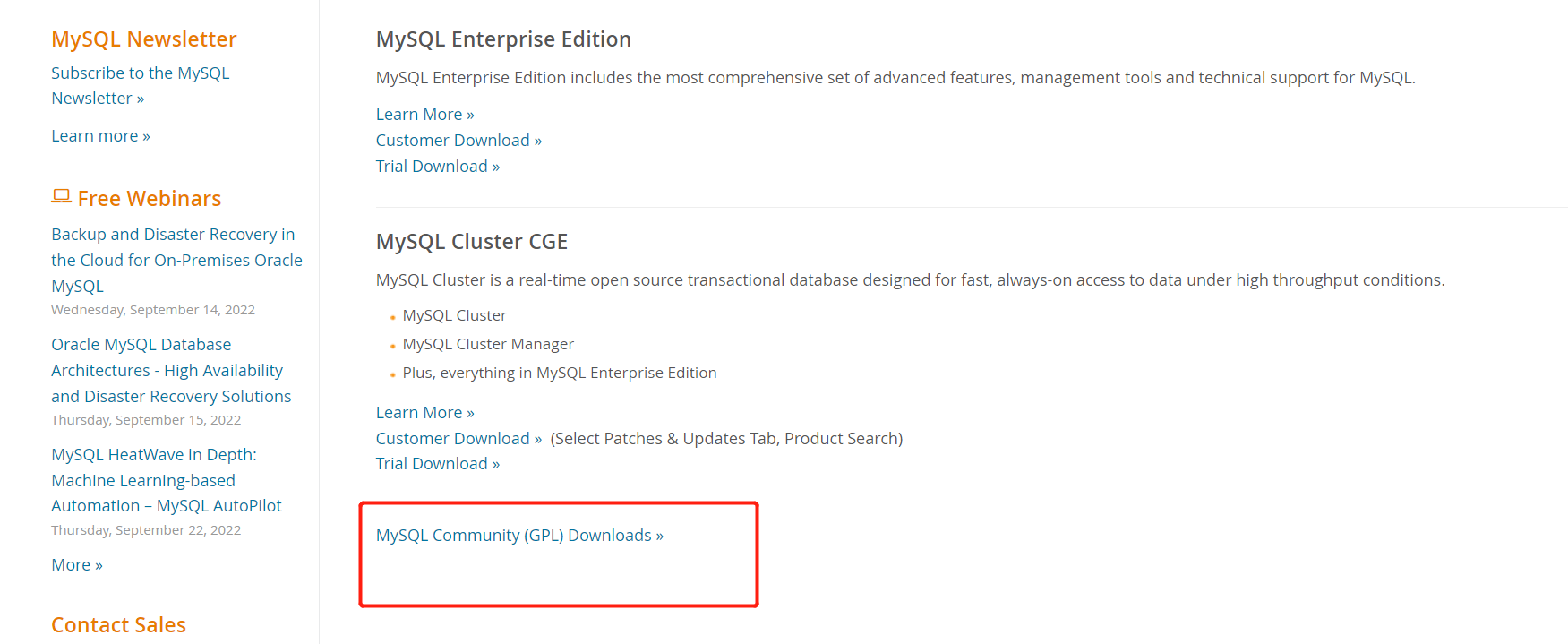Click More » below the webinars list
The image size is (1568, 644).
click(x=77, y=565)
